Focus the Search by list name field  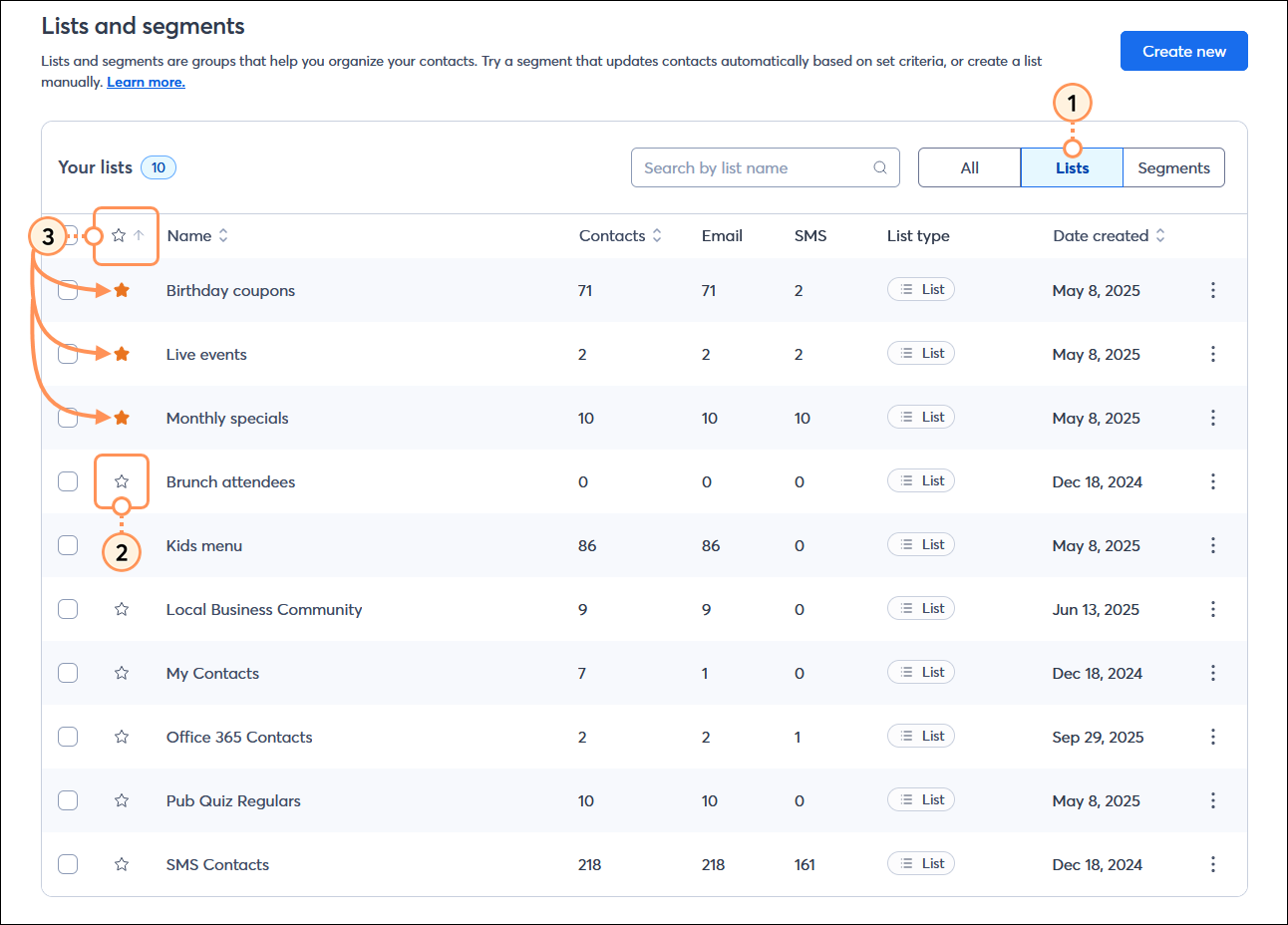pyautogui.click(x=766, y=167)
